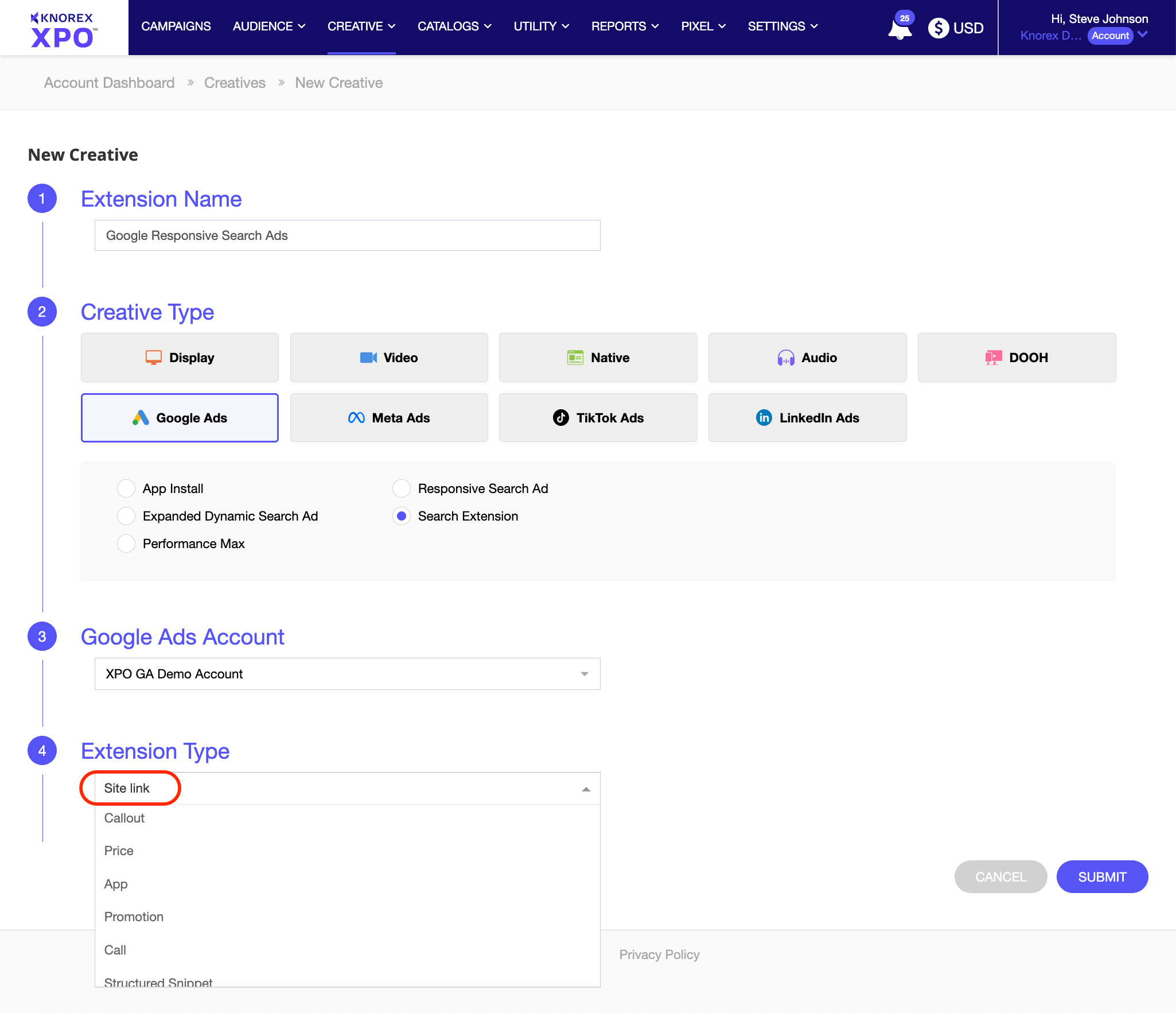Select Promotion from the extension list
Screen dimensions: 1176x1013
coord(134,917)
